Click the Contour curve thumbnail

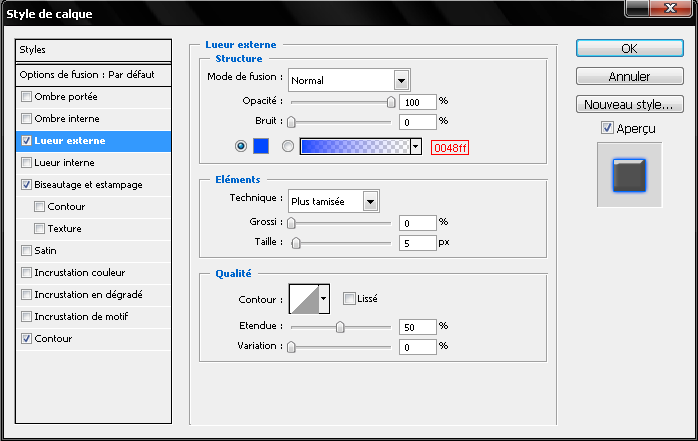pyautogui.click(x=304, y=299)
